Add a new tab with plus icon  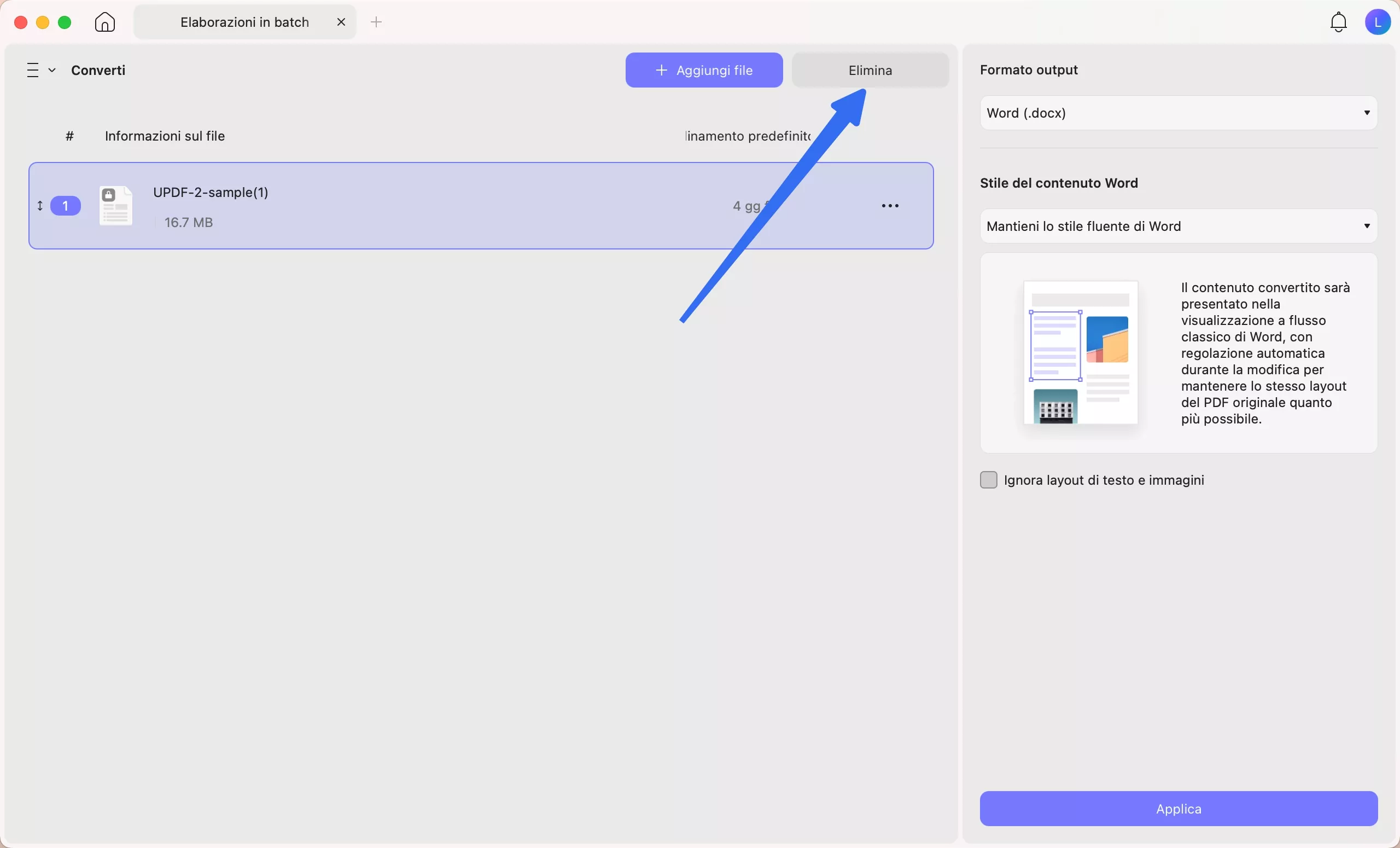click(376, 22)
